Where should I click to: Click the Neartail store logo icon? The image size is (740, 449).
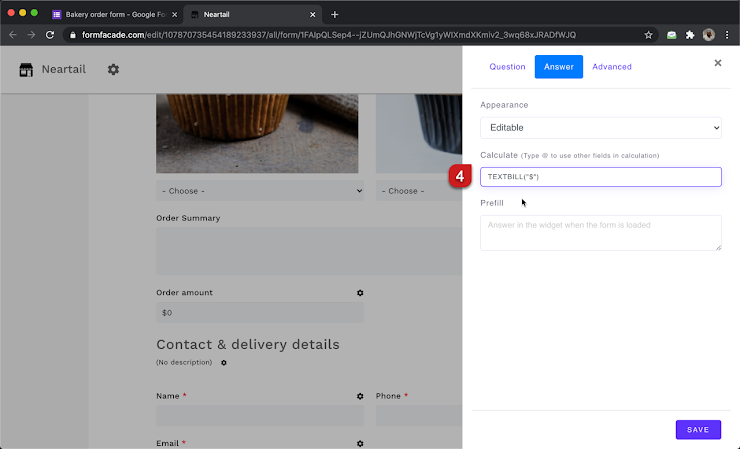[26, 70]
